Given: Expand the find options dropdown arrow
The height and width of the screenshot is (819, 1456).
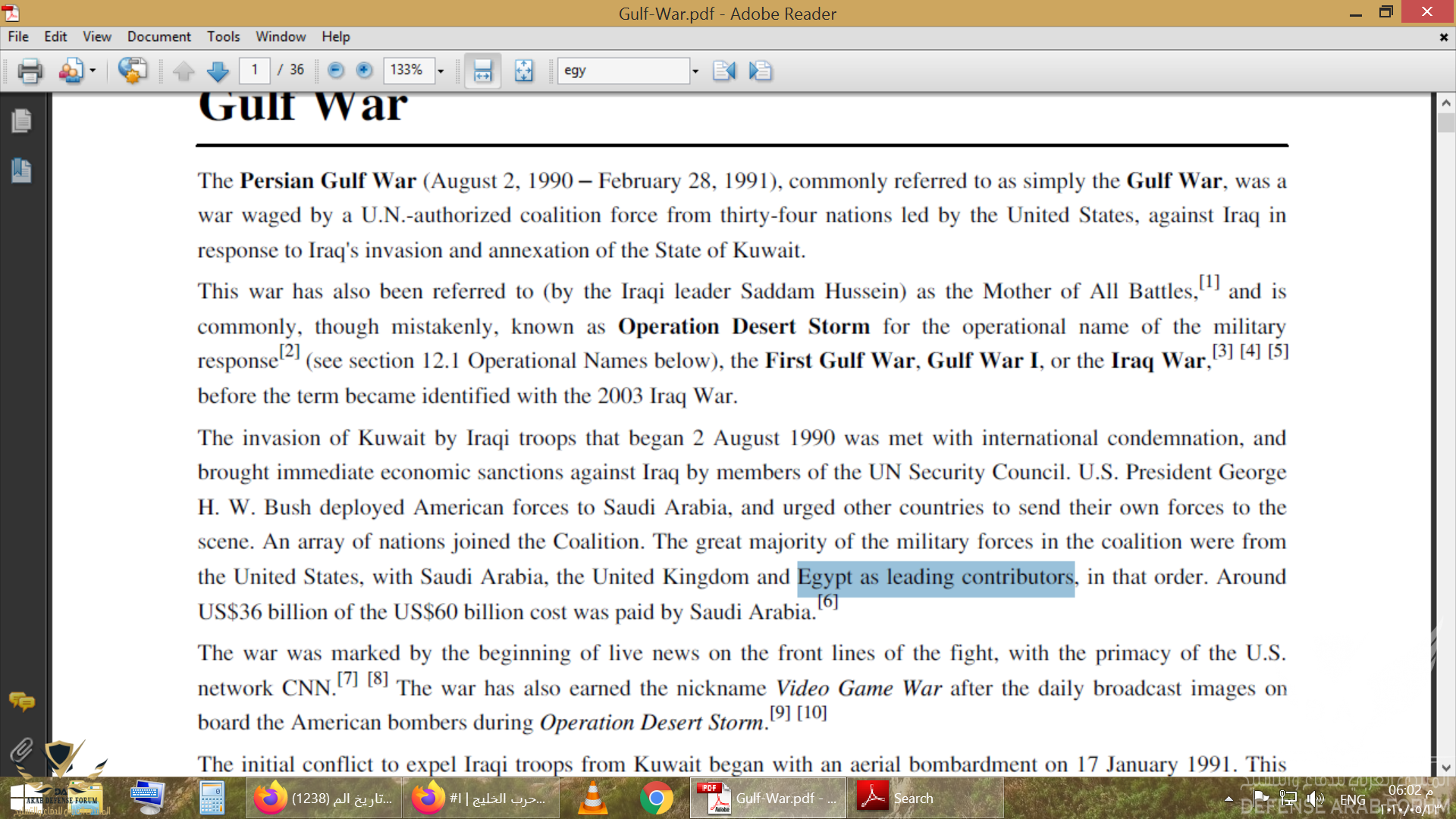Looking at the screenshot, I should coord(695,71).
